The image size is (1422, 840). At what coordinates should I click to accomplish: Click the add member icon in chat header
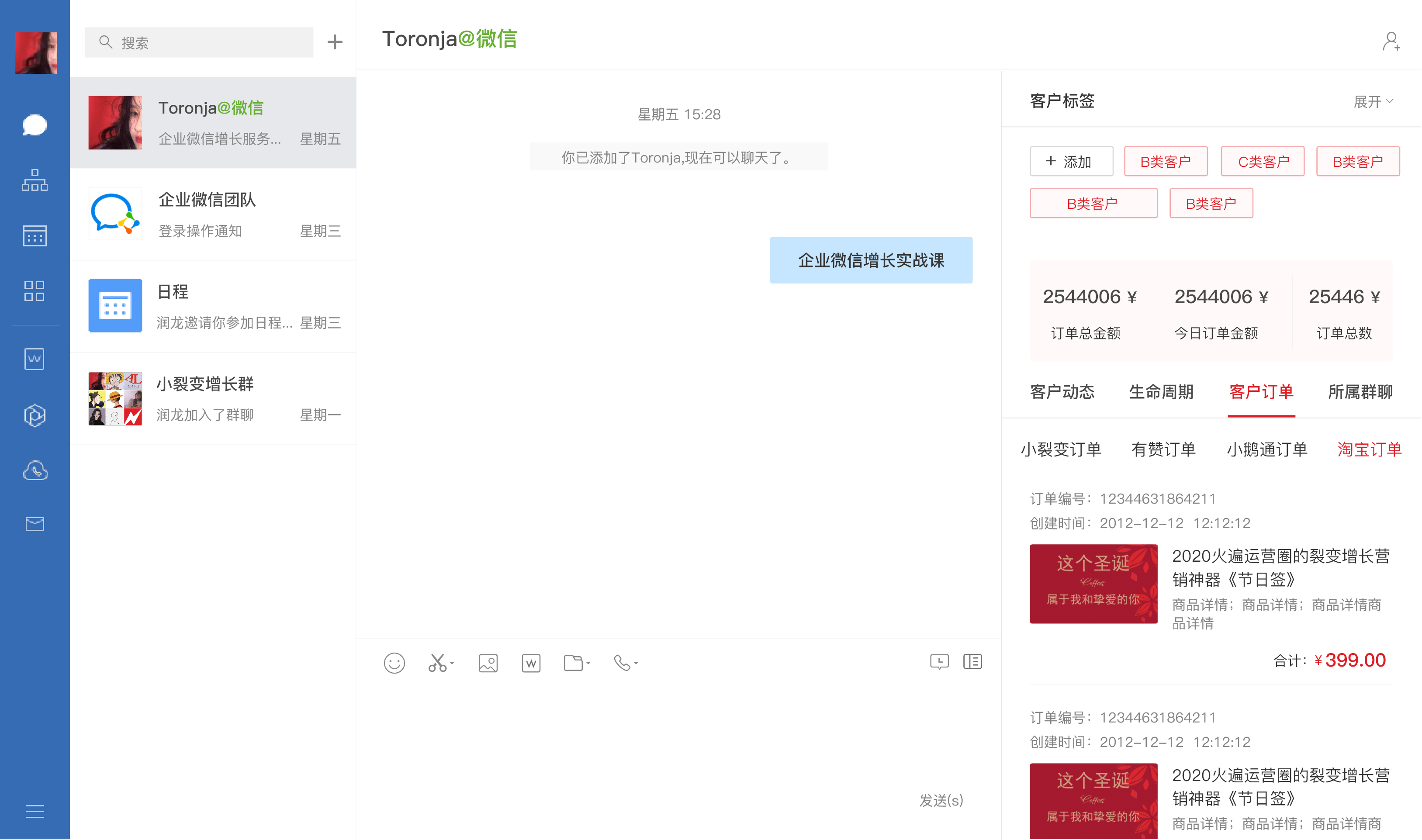pos(1391,41)
